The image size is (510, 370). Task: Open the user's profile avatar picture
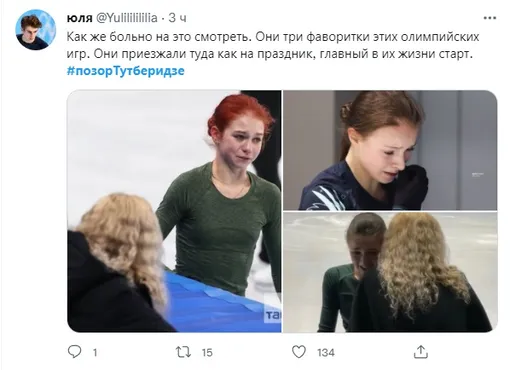click(x=36, y=30)
